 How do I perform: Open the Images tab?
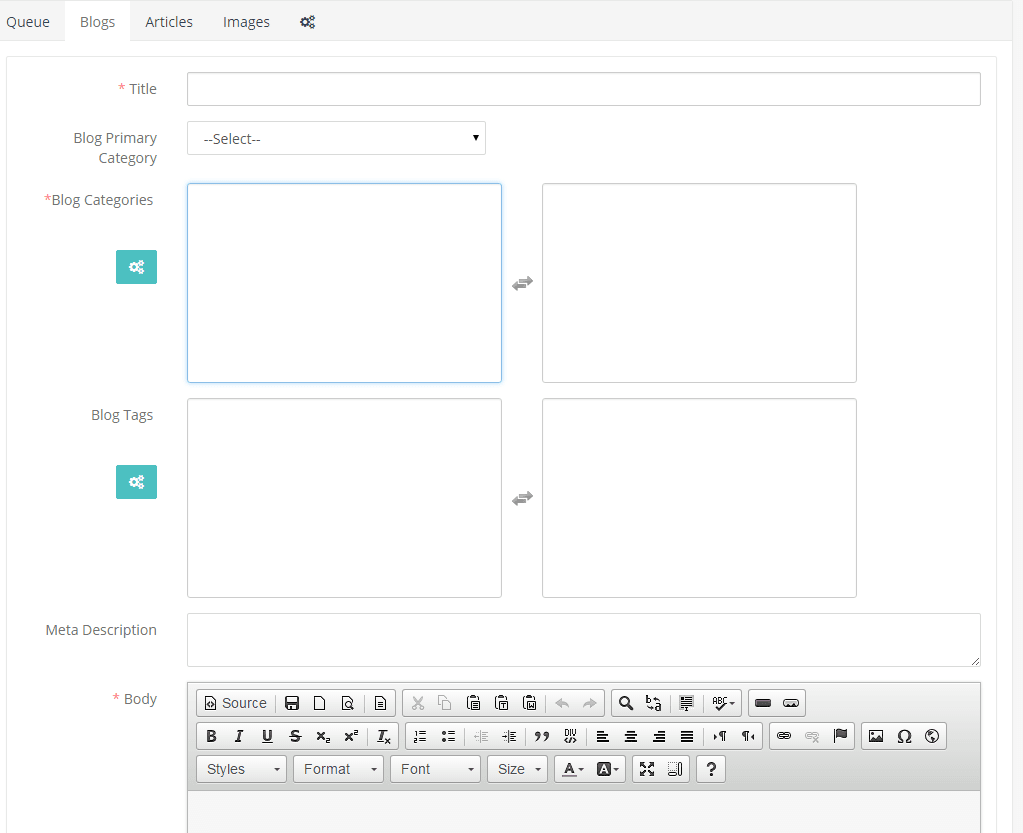pyautogui.click(x=246, y=22)
